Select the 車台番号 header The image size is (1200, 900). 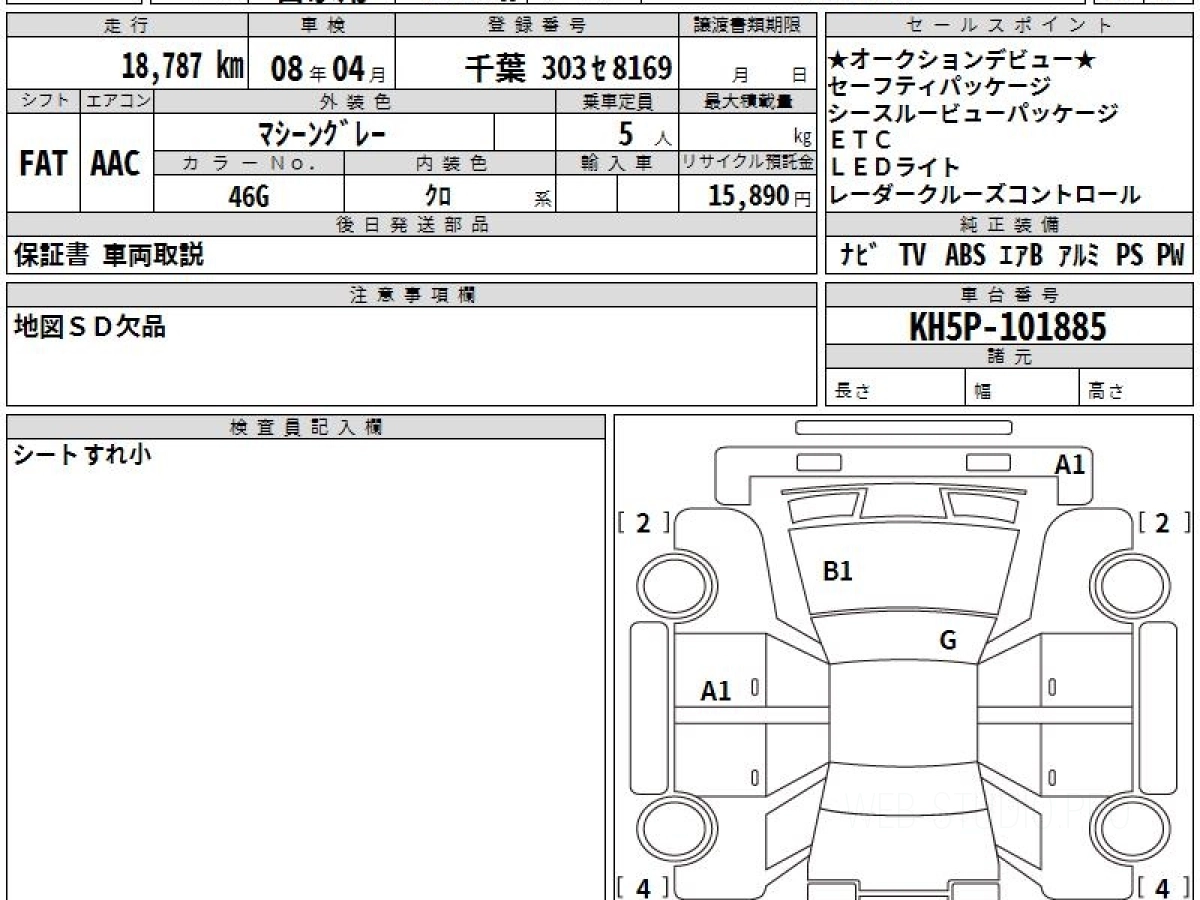click(1010, 295)
